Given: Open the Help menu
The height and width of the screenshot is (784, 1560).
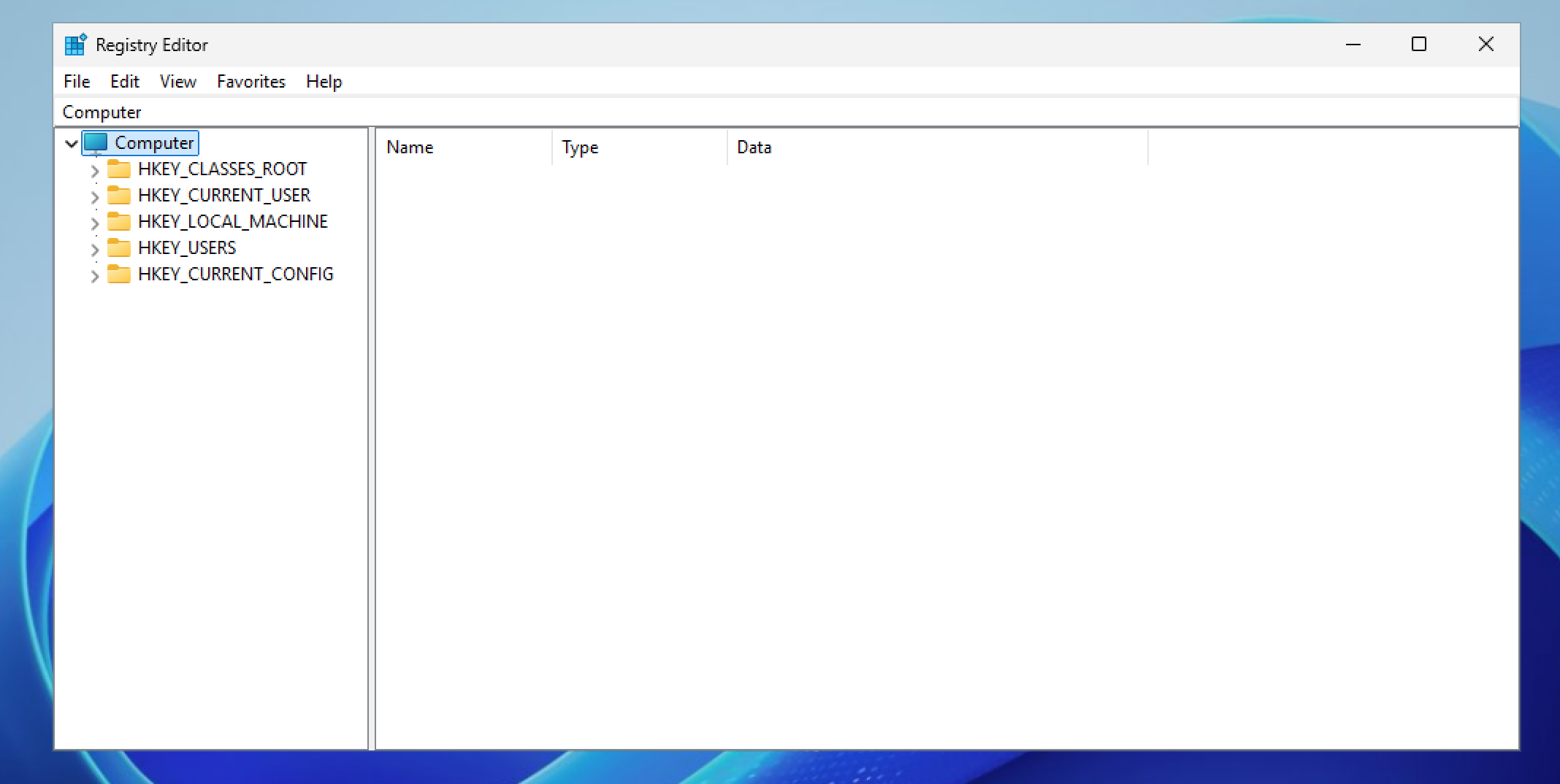Looking at the screenshot, I should pyautogui.click(x=324, y=81).
